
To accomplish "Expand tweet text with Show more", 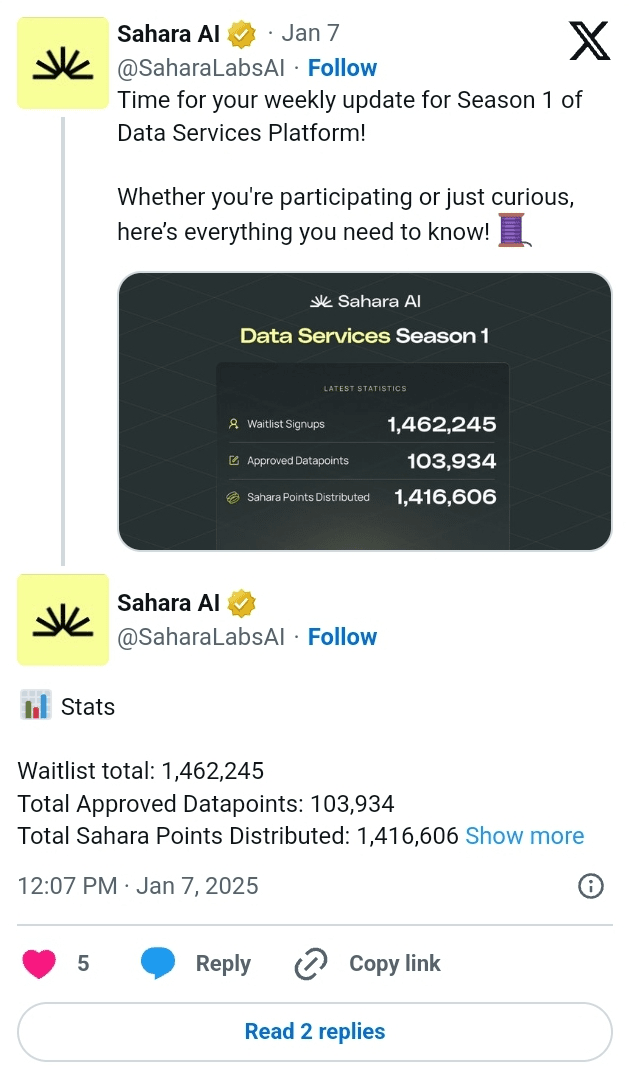I will pyautogui.click(x=524, y=836).
